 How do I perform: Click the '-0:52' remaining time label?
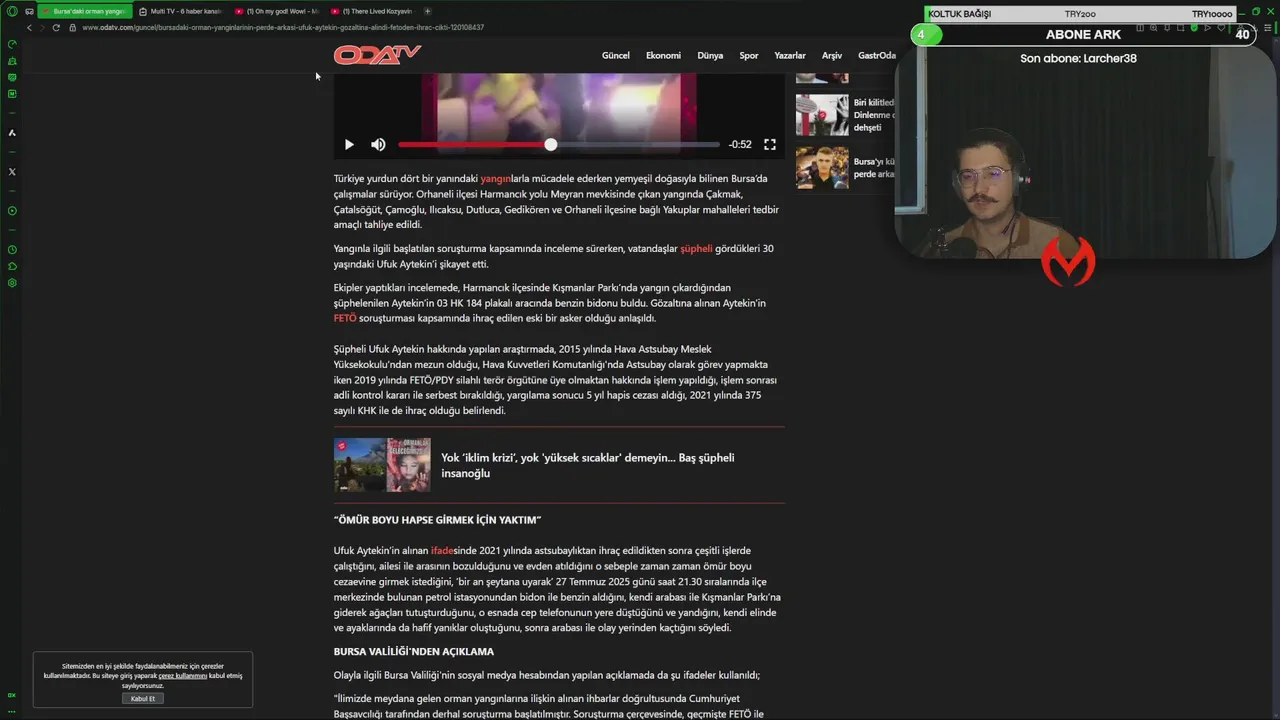740,145
